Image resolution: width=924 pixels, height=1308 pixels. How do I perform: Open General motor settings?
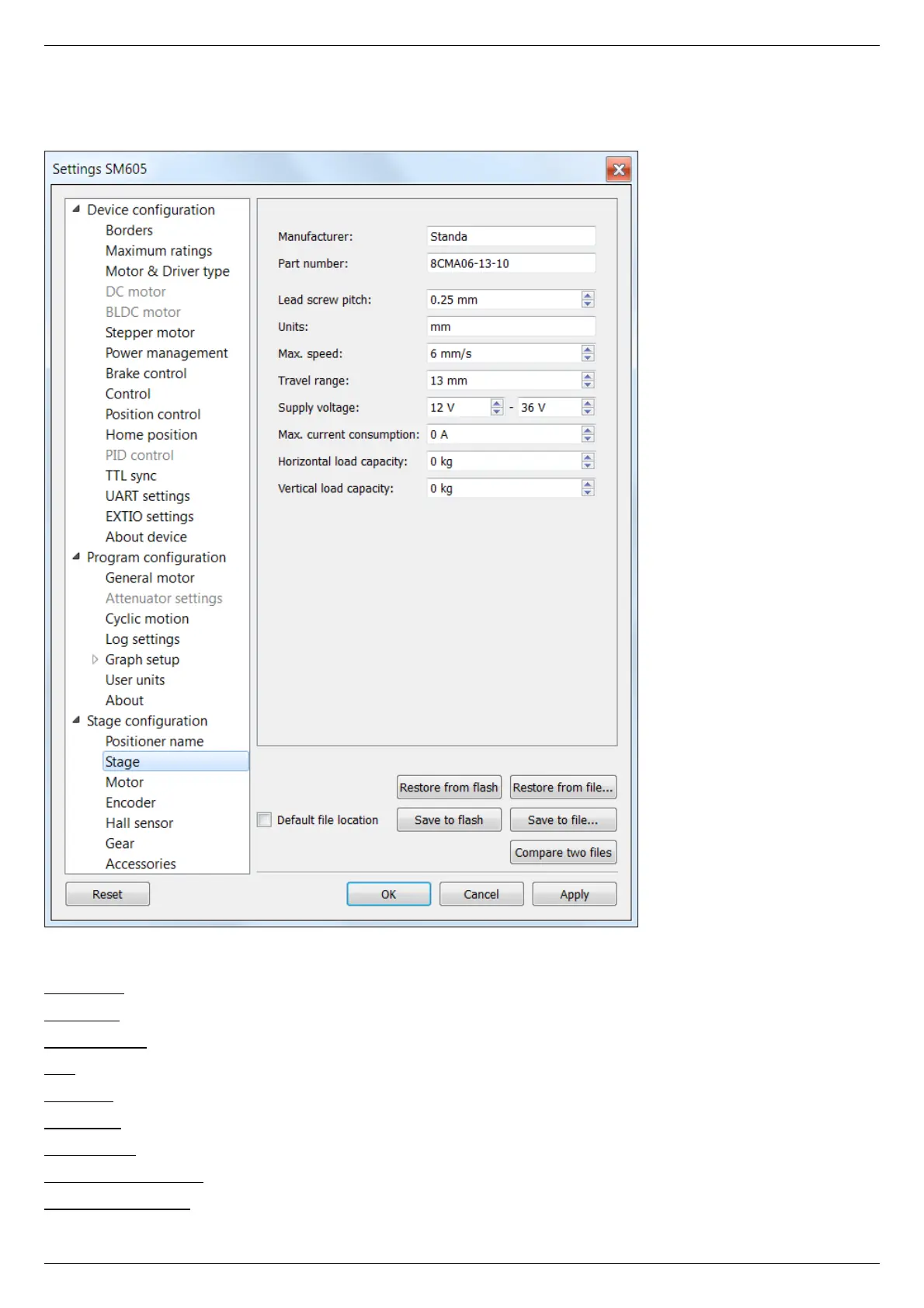tap(150, 578)
